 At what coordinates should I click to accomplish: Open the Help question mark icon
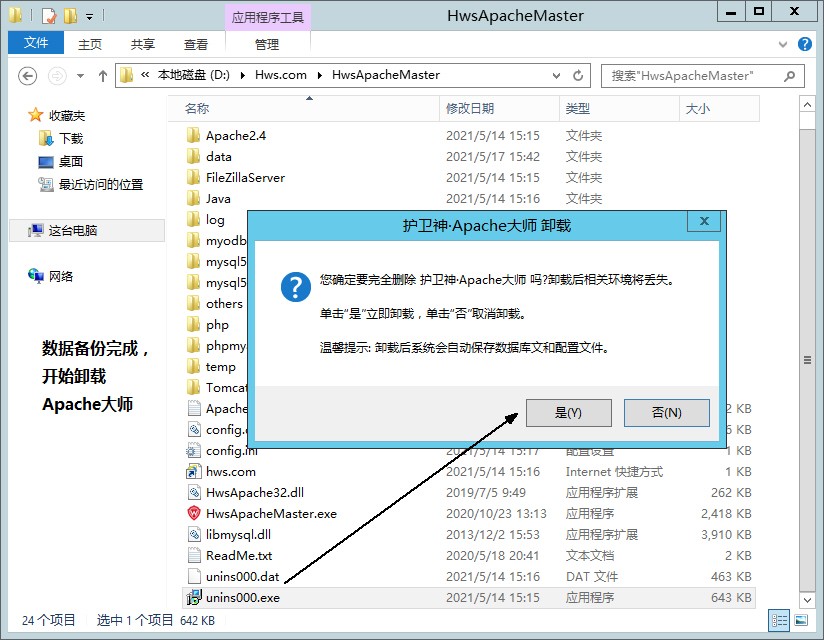pyautogui.click(x=804, y=45)
